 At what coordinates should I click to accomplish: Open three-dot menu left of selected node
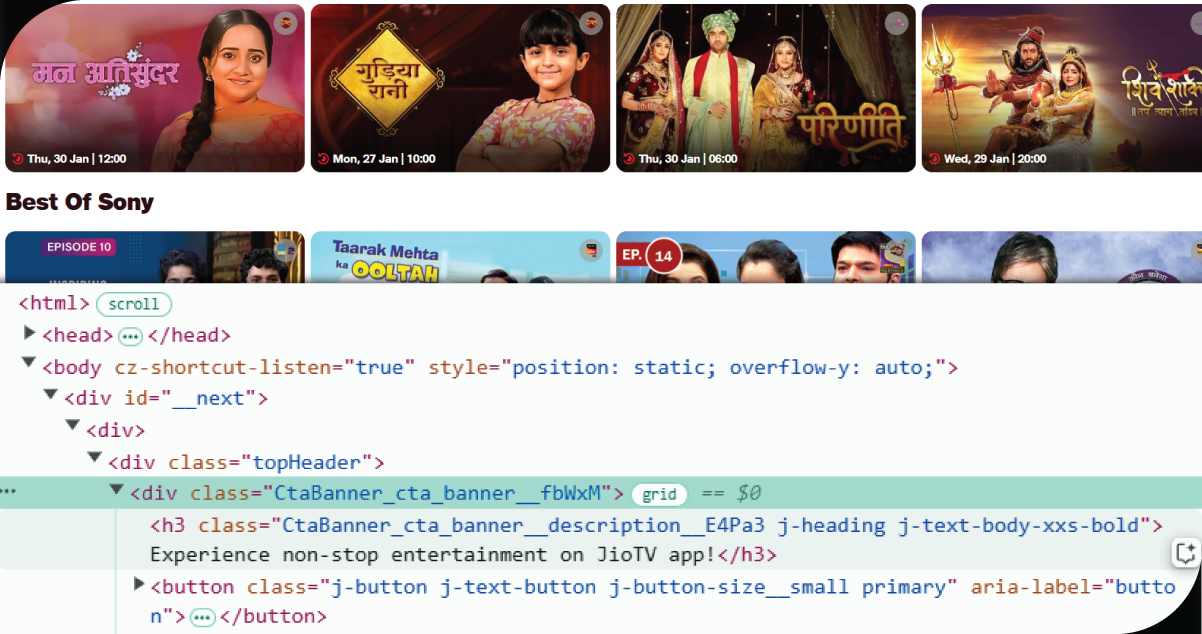[8, 492]
